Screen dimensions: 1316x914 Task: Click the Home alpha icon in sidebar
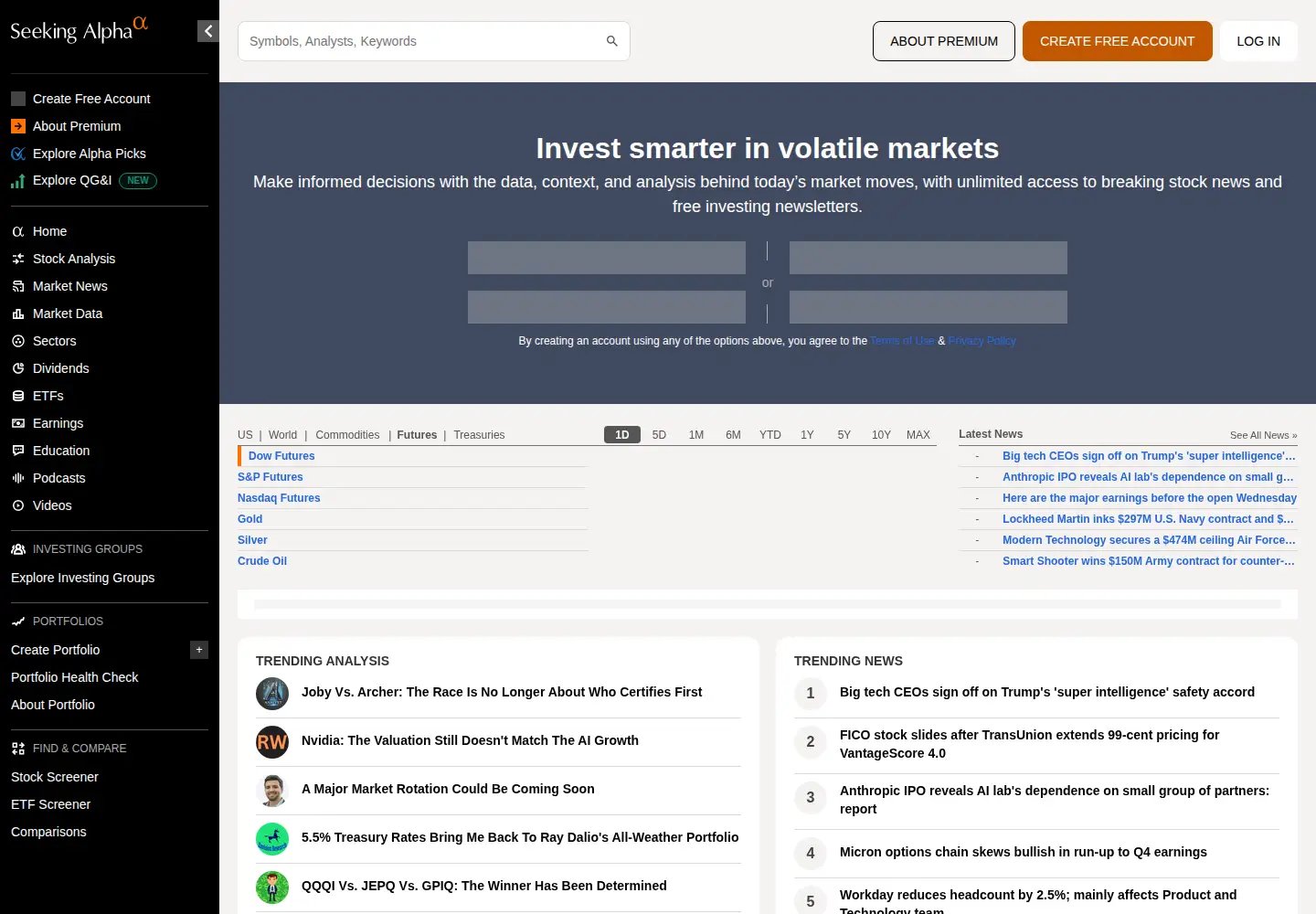point(18,231)
